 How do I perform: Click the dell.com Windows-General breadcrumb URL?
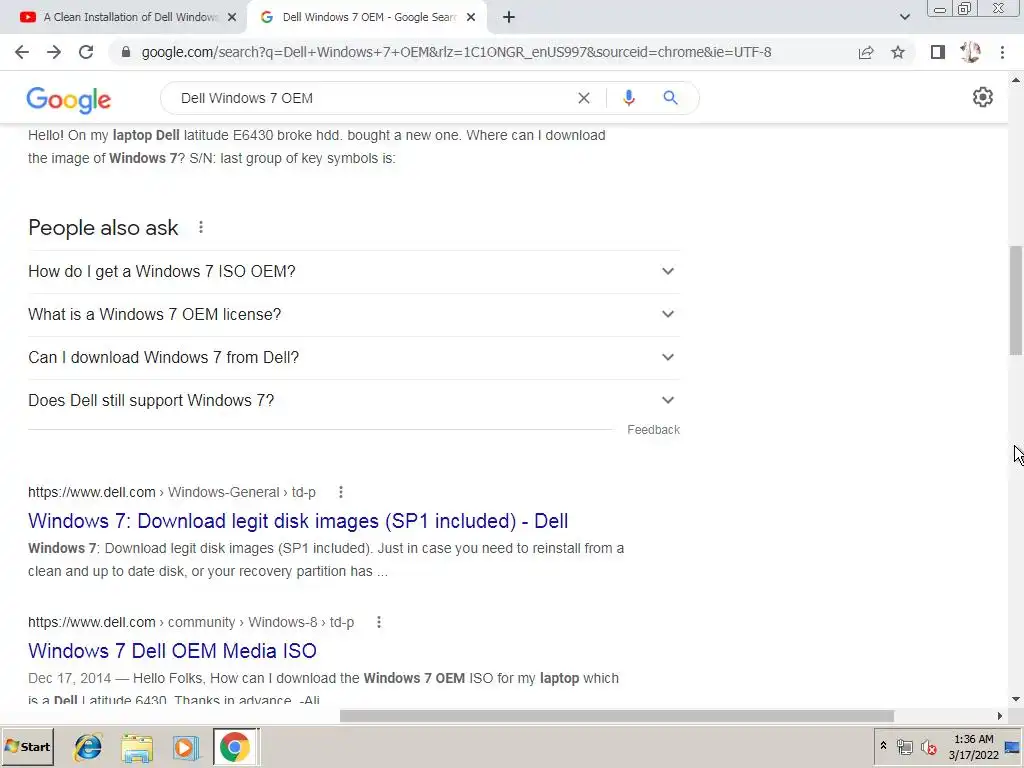pos(172,492)
